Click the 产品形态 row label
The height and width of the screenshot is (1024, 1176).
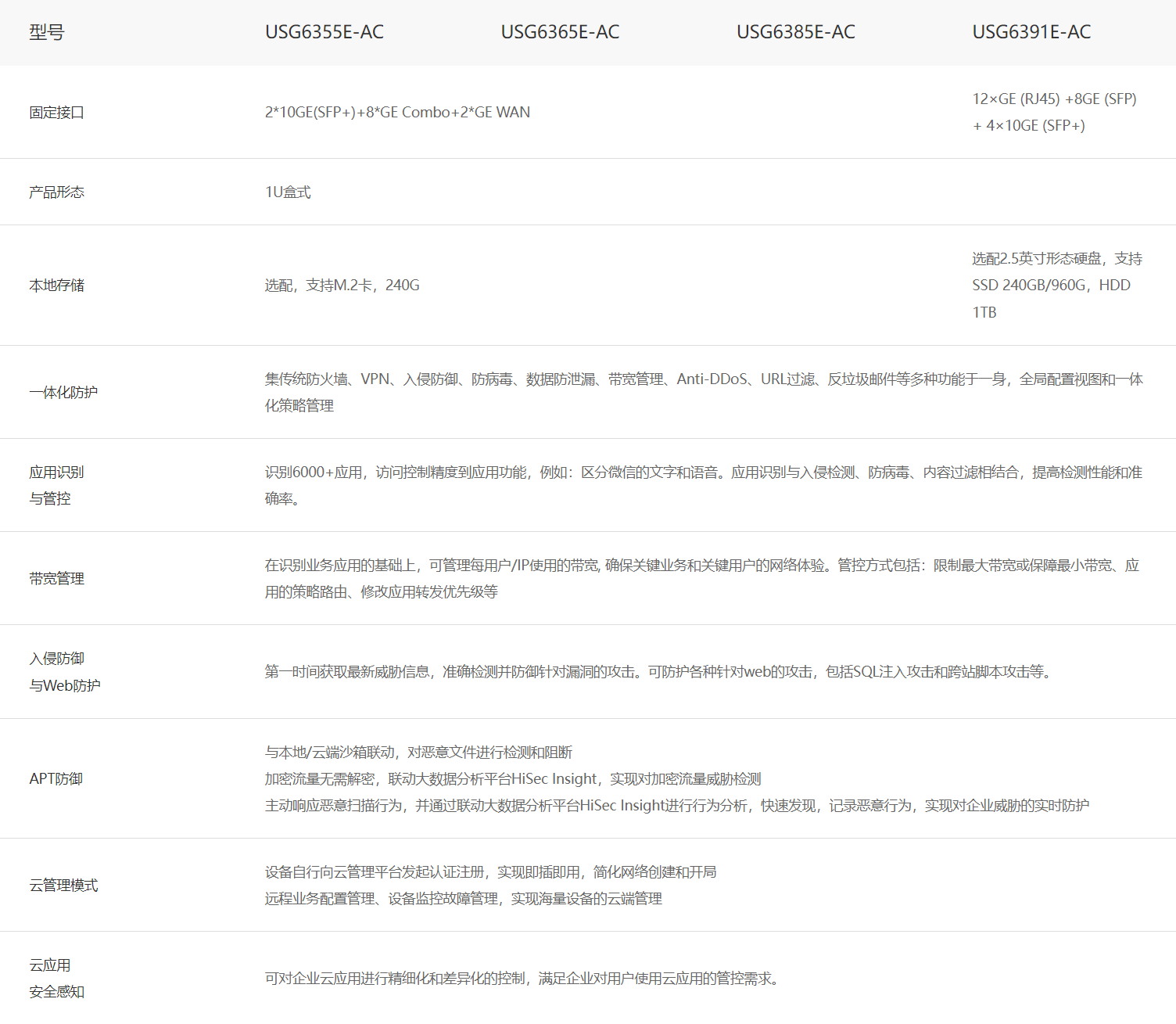coord(56,192)
